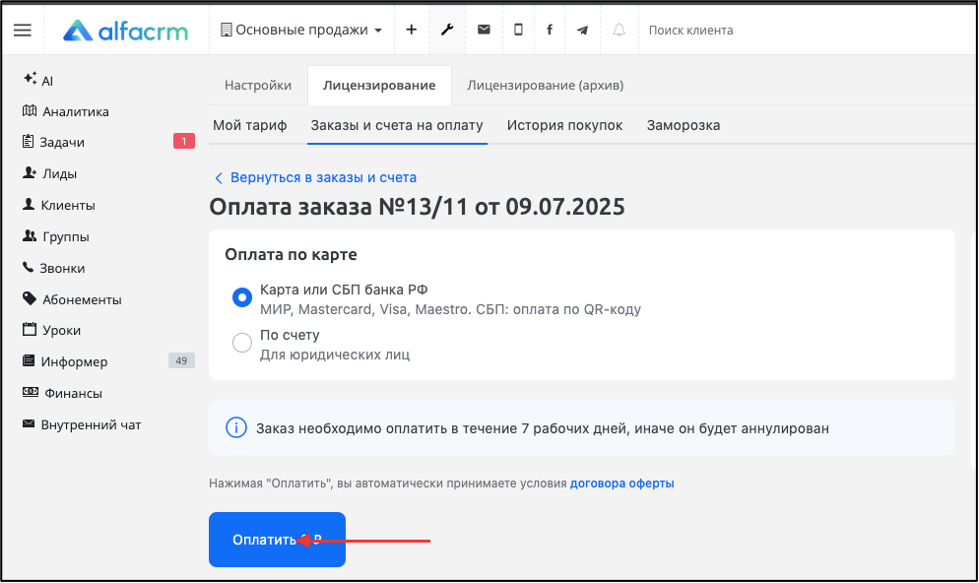The image size is (979, 583).
Task: Open the wrench settings icon
Action: point(447,29)
